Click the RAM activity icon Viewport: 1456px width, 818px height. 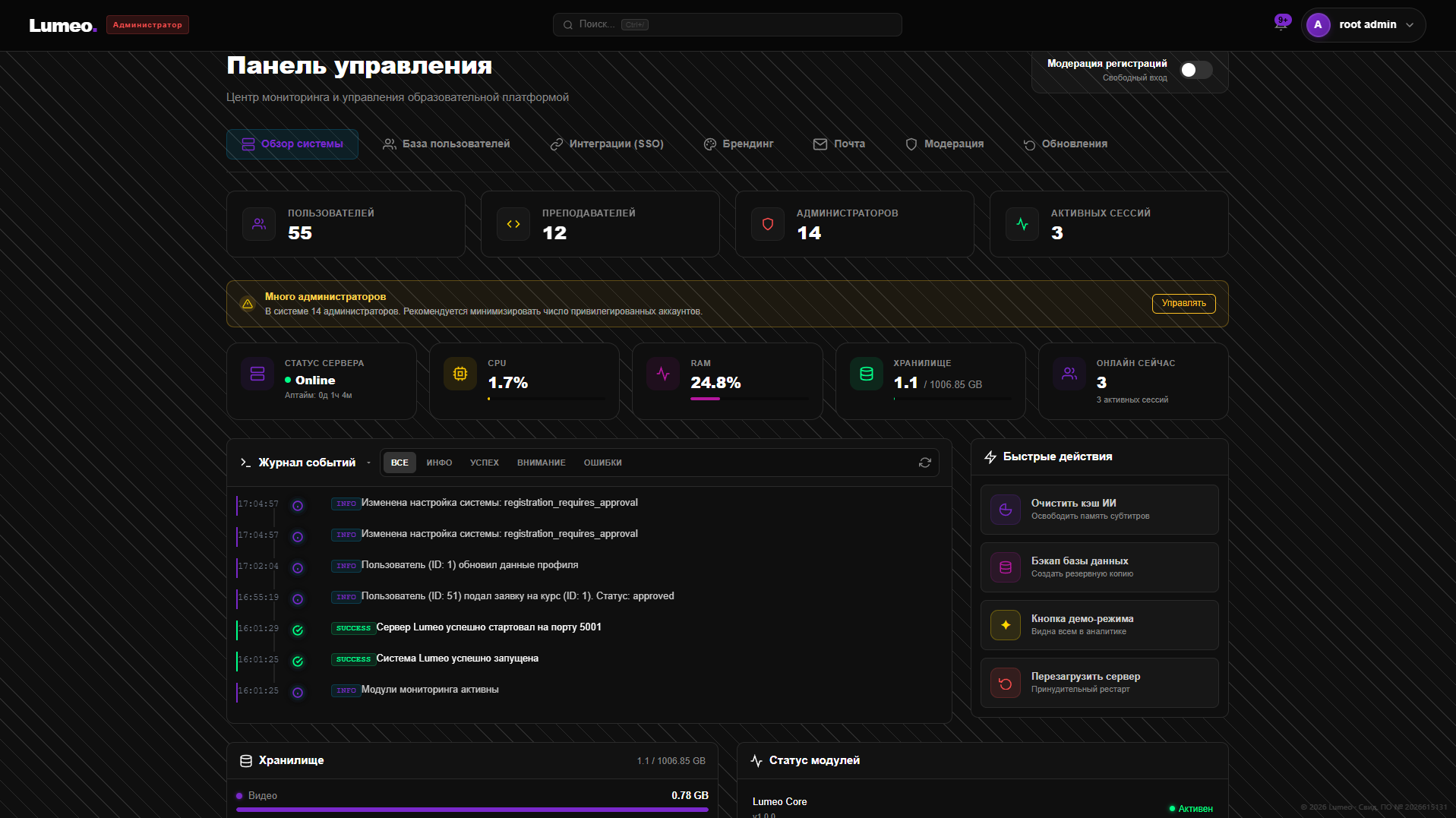[663, 374]
